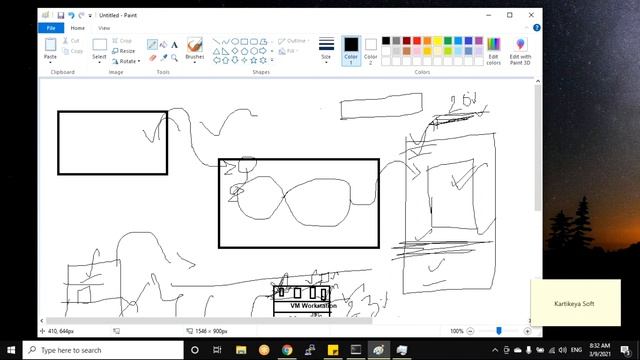Select the Pencil tool
The width and height of the screenshot is (640, 360).
pos(152,44)
